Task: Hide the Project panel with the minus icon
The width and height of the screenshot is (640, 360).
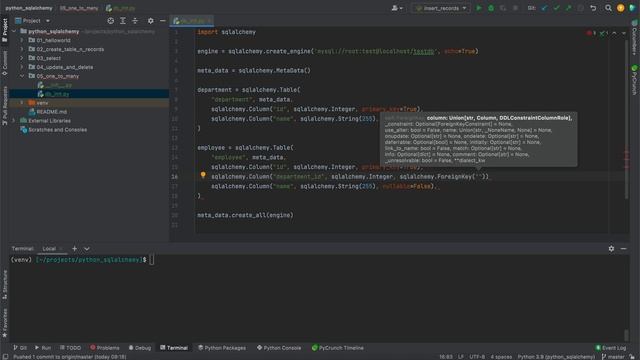Action: (x=162, y=21)
